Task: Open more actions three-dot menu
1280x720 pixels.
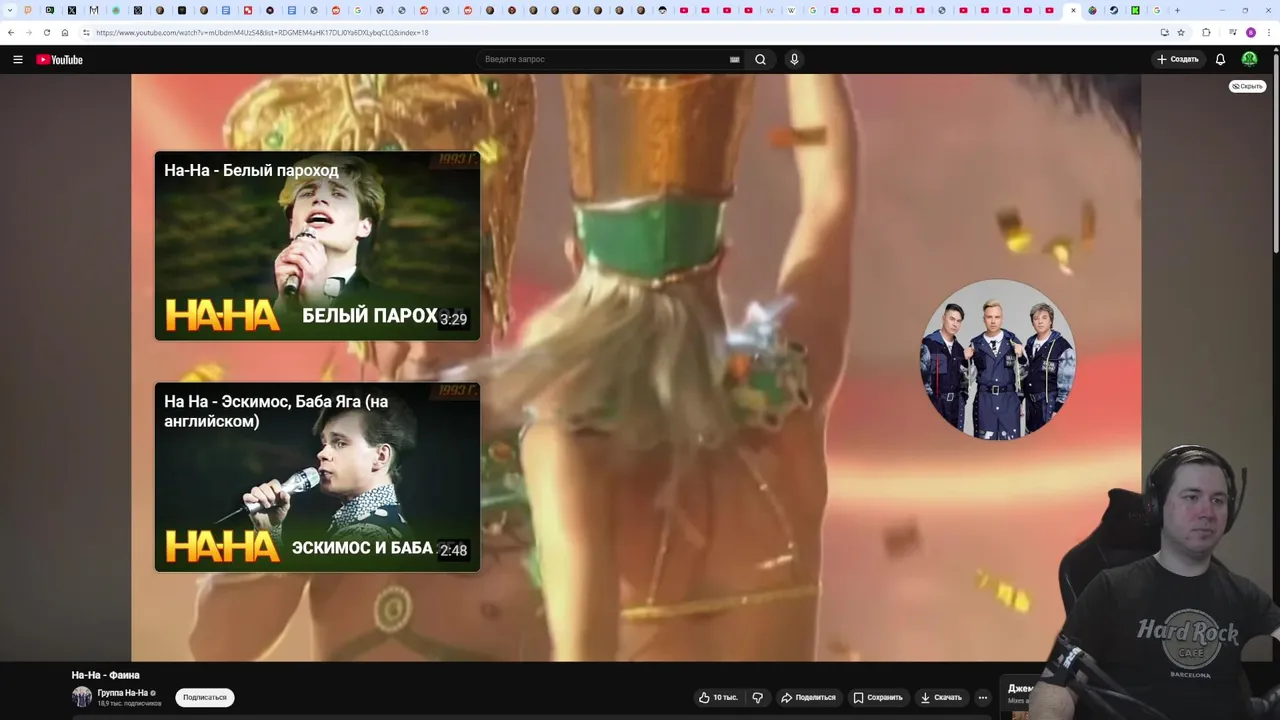Action: click(983, 697)
